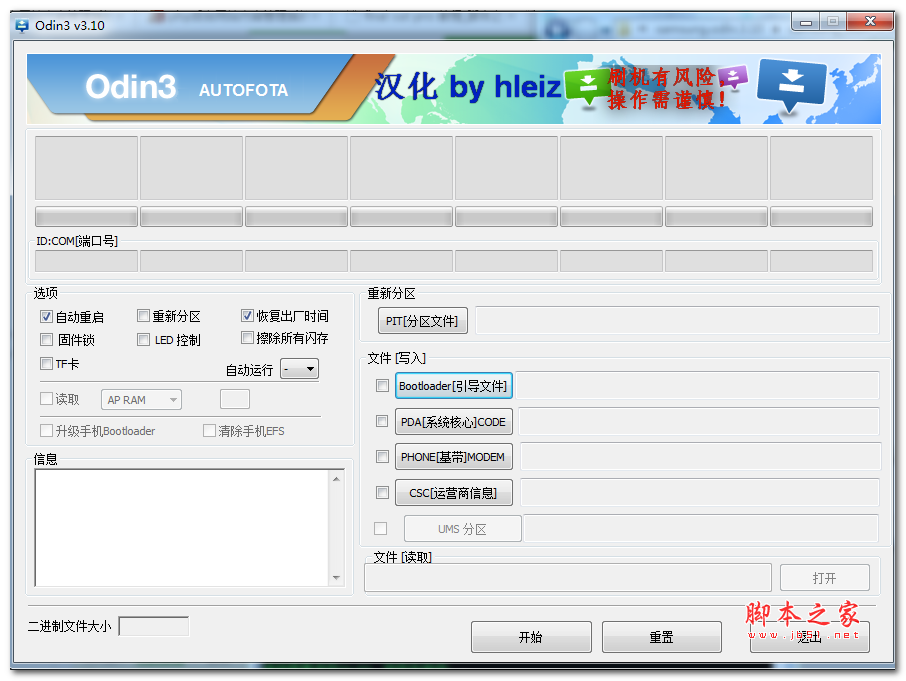The width and height of the screenshot is (906, 681).
Task: Click the PDA[系统核心]CODE button
Action: click(454, 421)
